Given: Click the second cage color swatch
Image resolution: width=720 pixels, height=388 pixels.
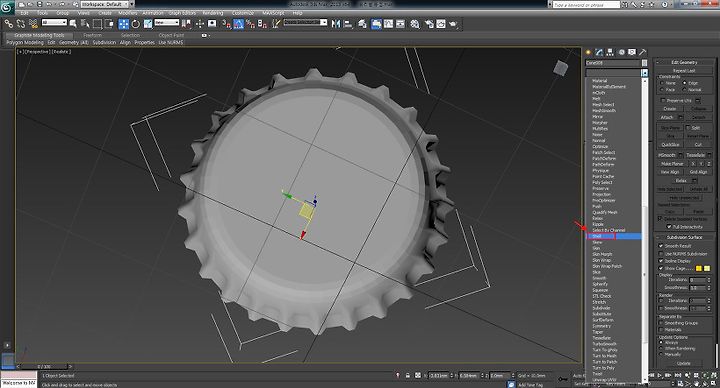Looking at the screenshot, I should (x=707, y=268).
